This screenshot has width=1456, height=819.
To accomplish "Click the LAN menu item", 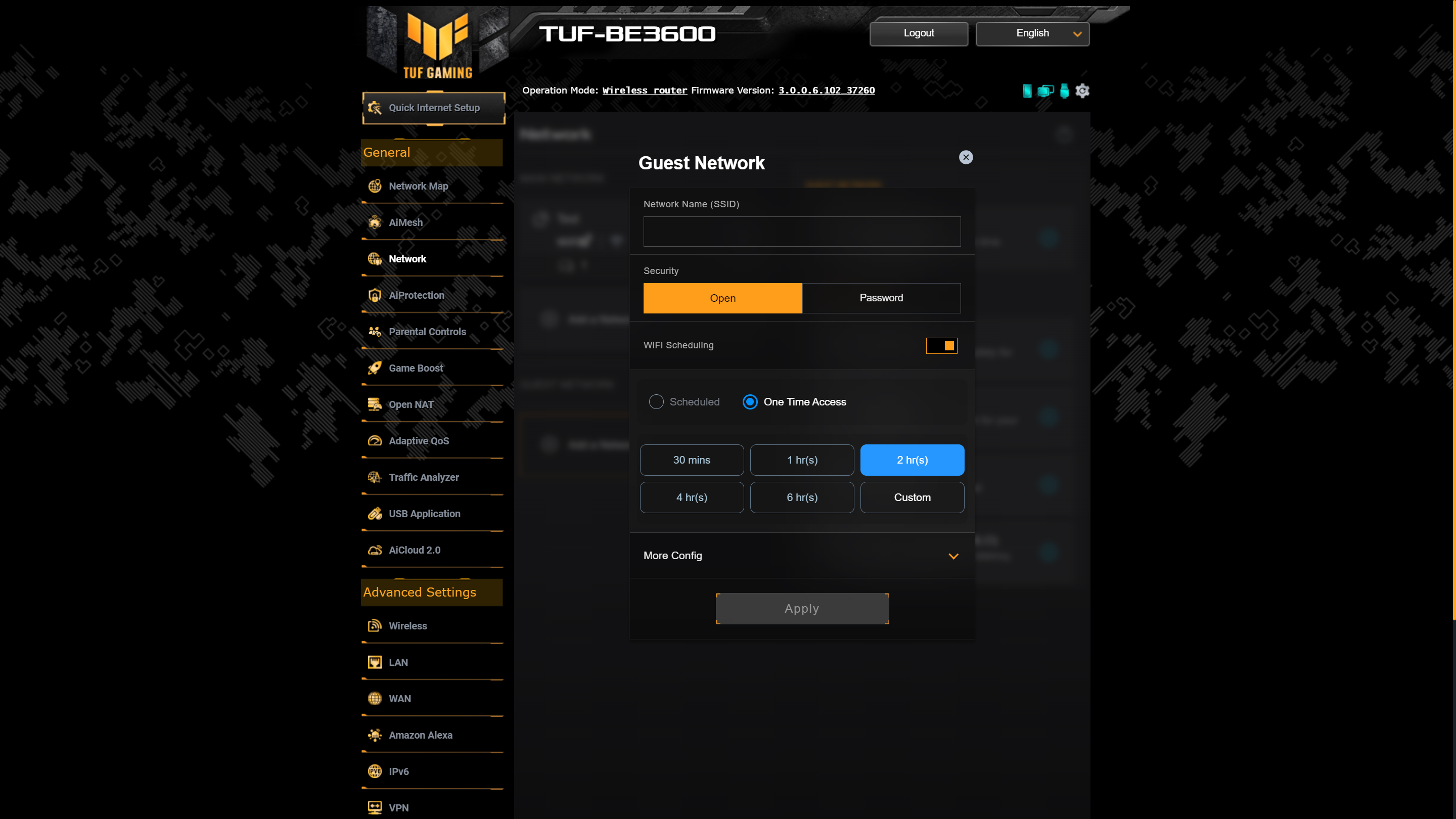I will pos(398,662).
